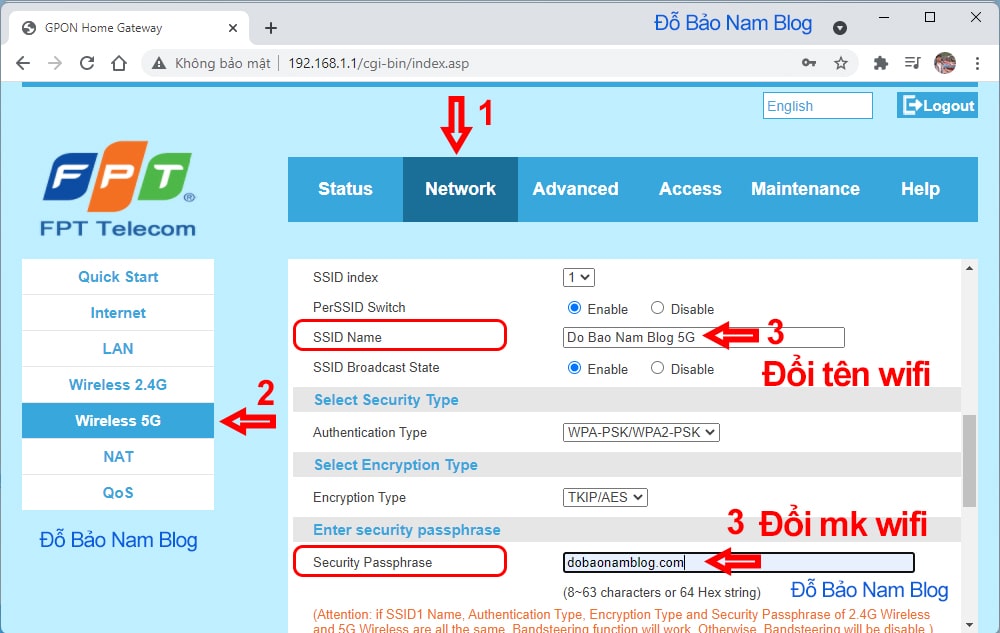Click the FPT Telecom logo

point(118,190)
